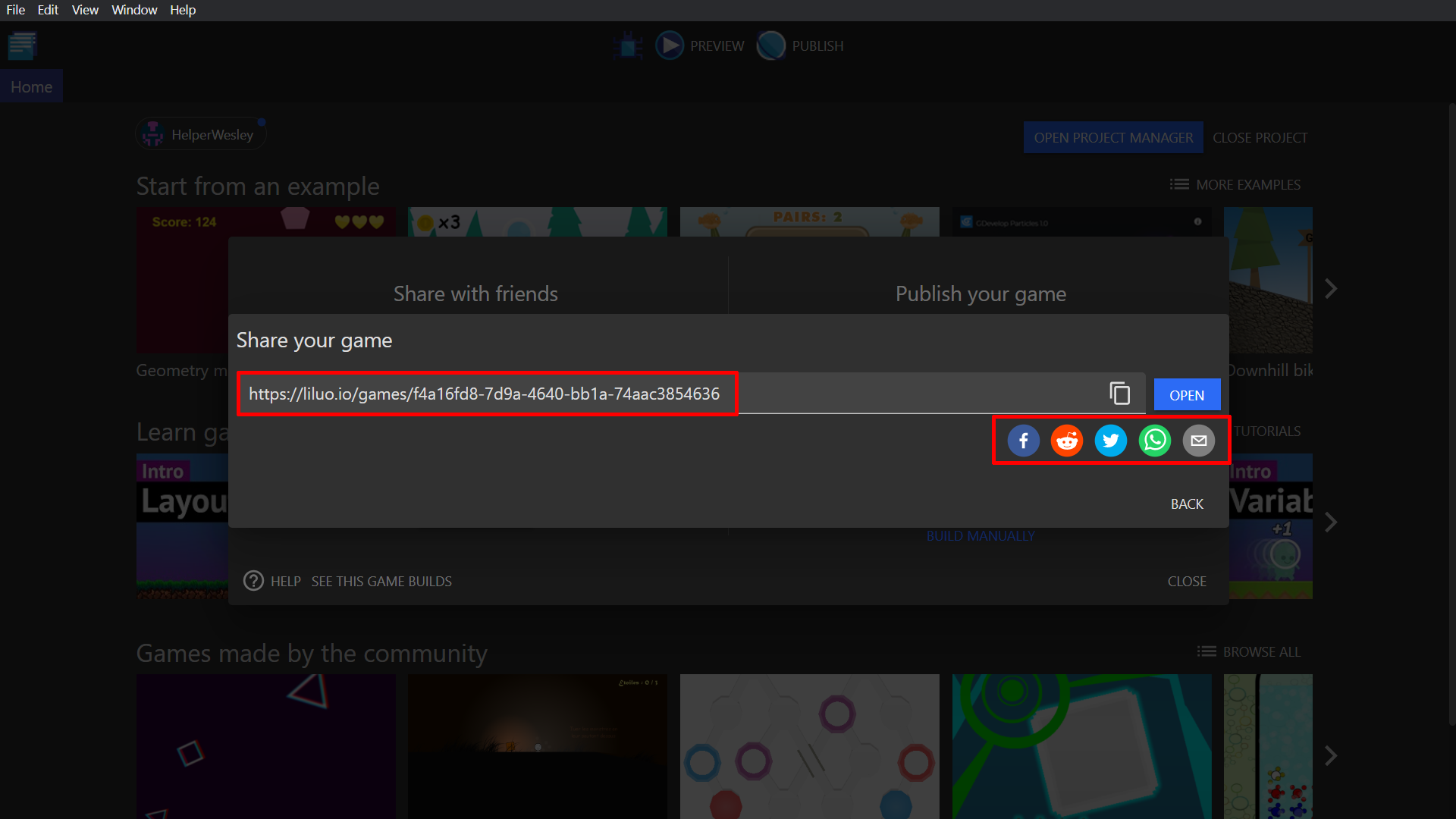Click the copy URL icon
This screenshot has height=819, width=1456.
1119,393
